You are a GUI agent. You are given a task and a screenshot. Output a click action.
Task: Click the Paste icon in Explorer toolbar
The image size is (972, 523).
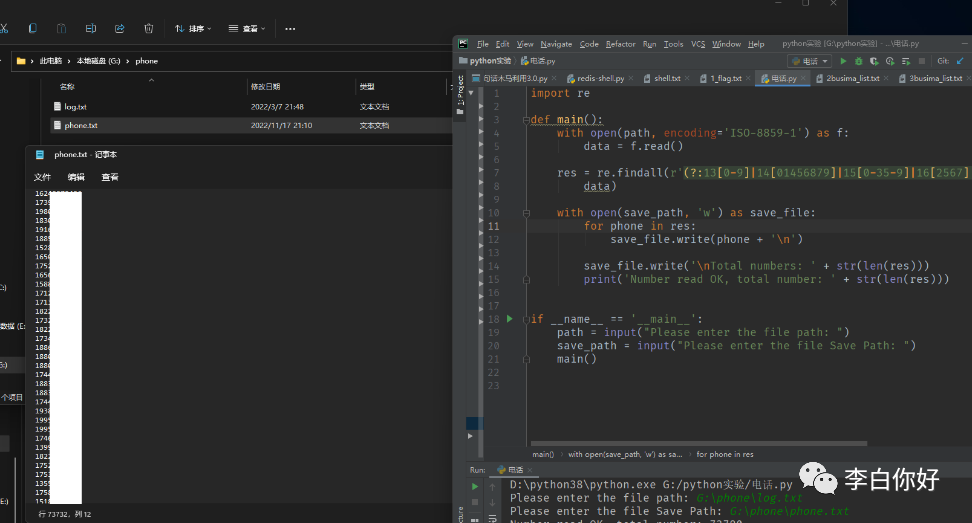(61, 29)
